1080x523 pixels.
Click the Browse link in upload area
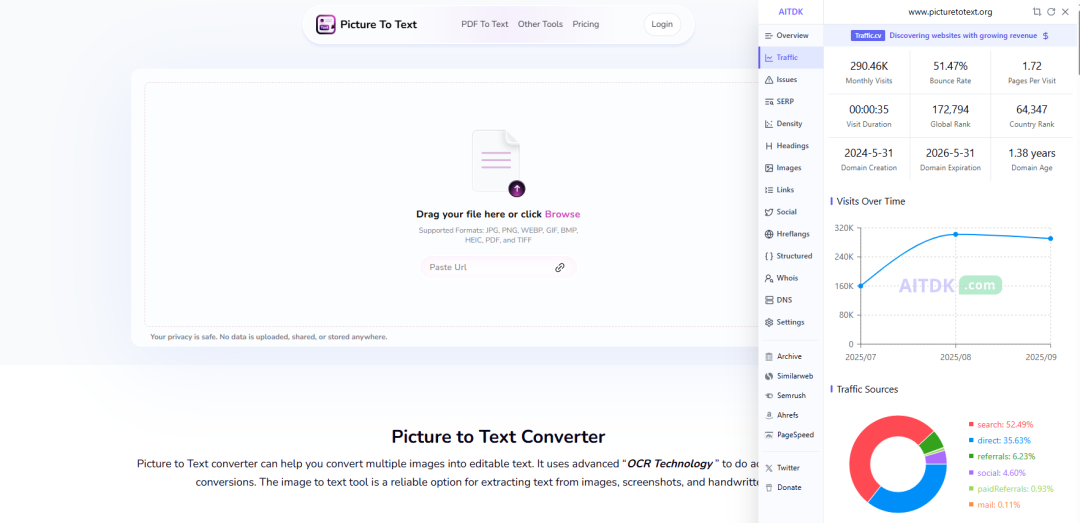pos(563,214)
